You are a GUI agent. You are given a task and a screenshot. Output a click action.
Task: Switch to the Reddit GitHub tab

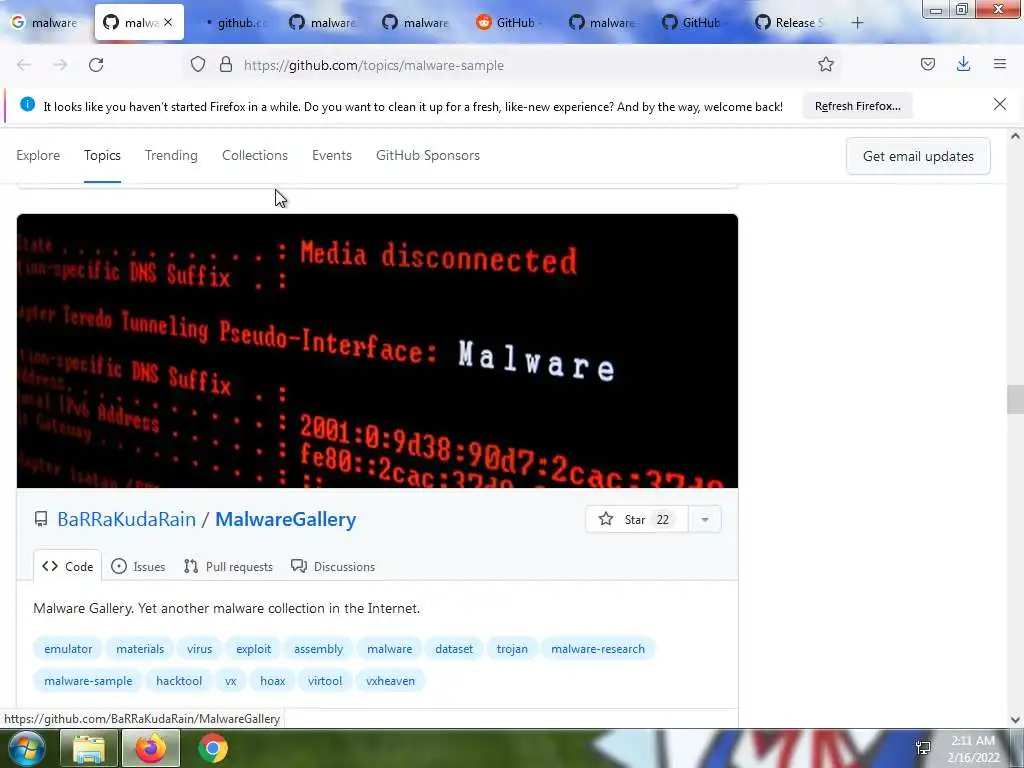pos(511,23)
